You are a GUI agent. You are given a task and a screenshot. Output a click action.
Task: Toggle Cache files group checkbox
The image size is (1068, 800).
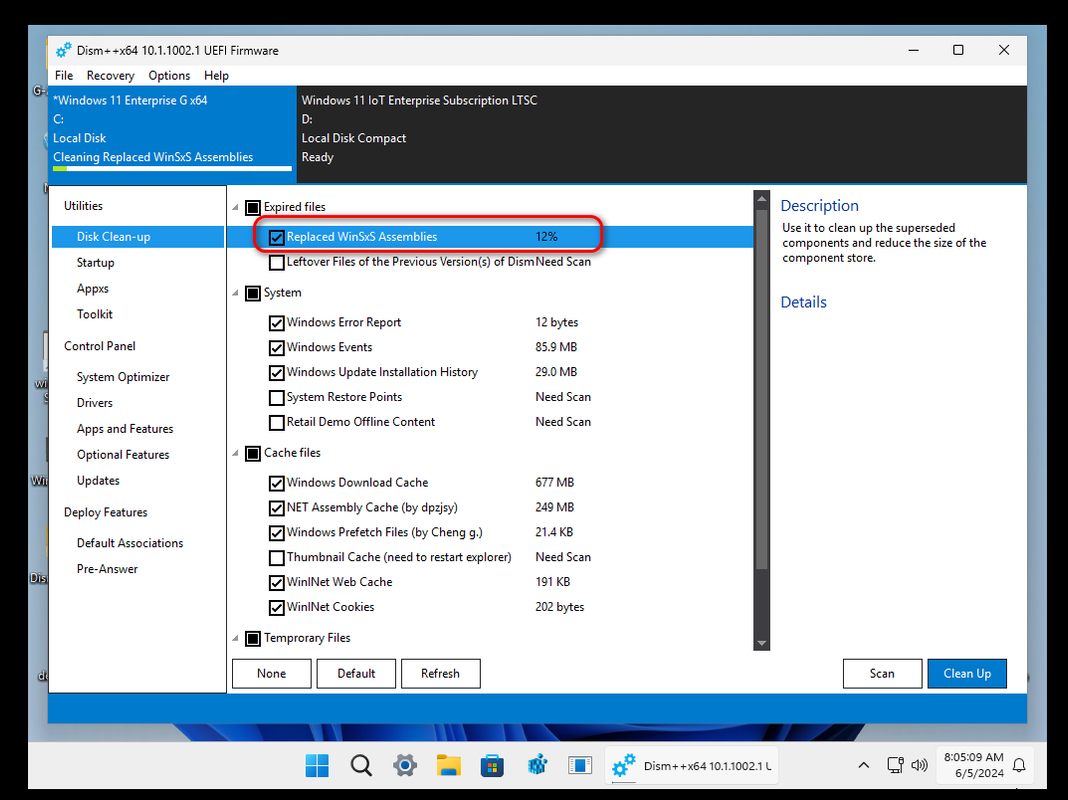click(x=253, y=453)
